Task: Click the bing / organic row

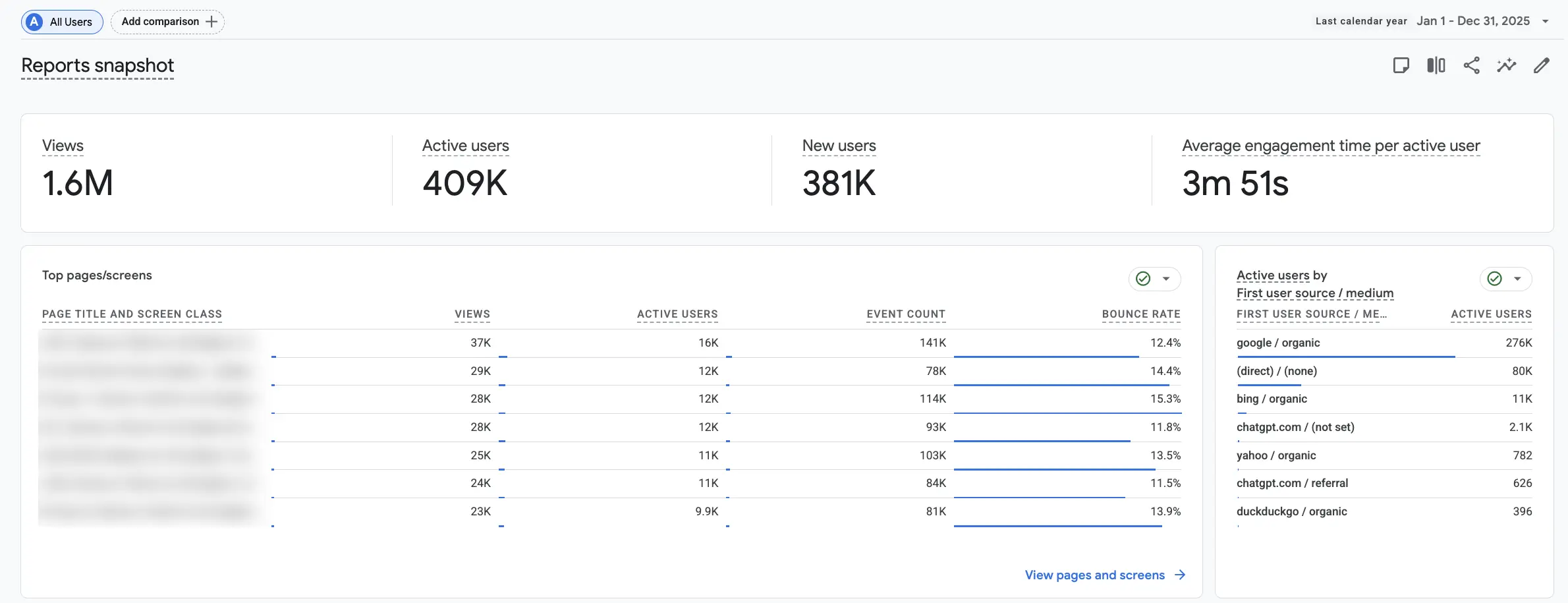Action: pyautogui.click(x=1384, y=399)
